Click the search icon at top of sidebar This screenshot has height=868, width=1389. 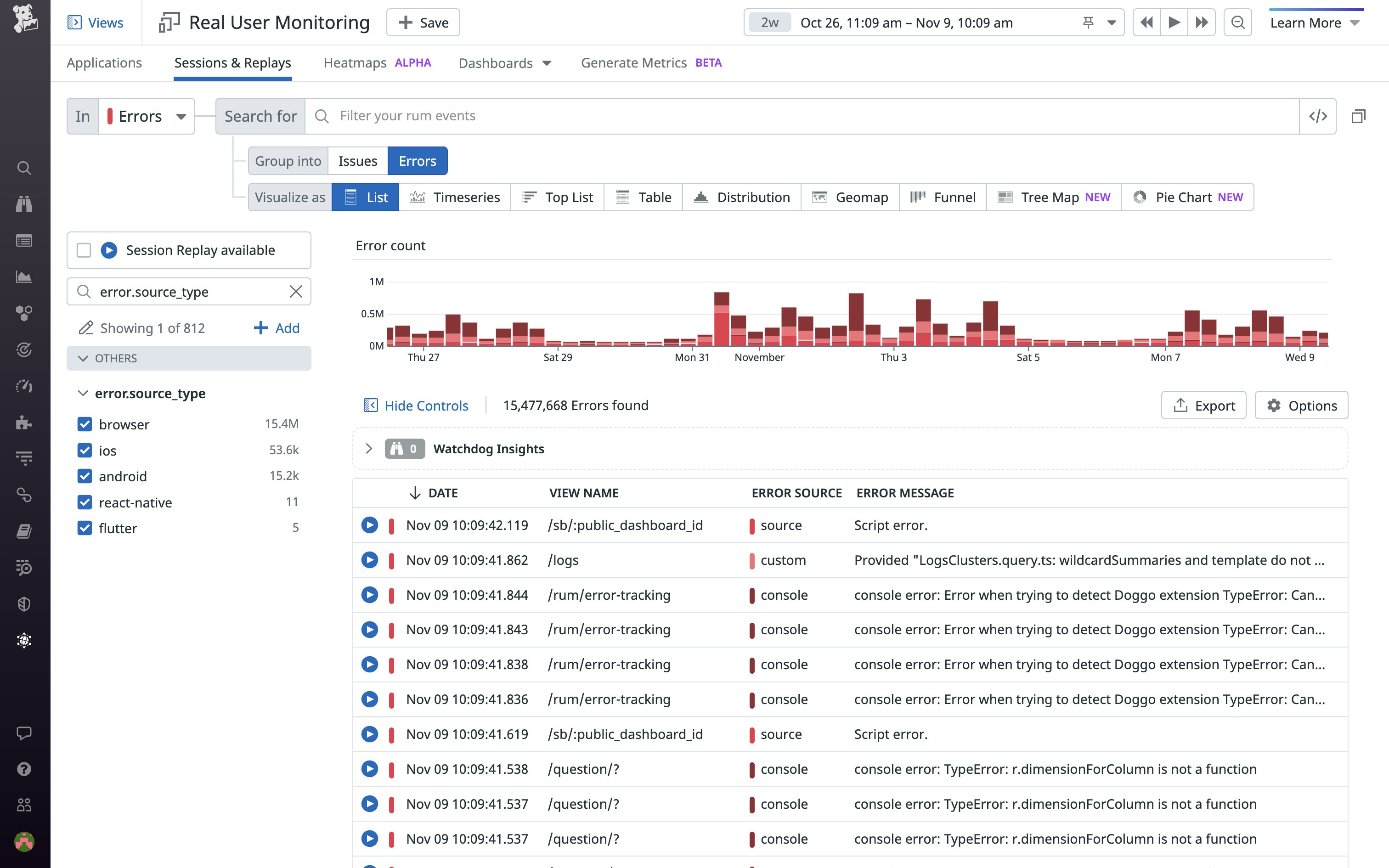click(x=23, y=168)
